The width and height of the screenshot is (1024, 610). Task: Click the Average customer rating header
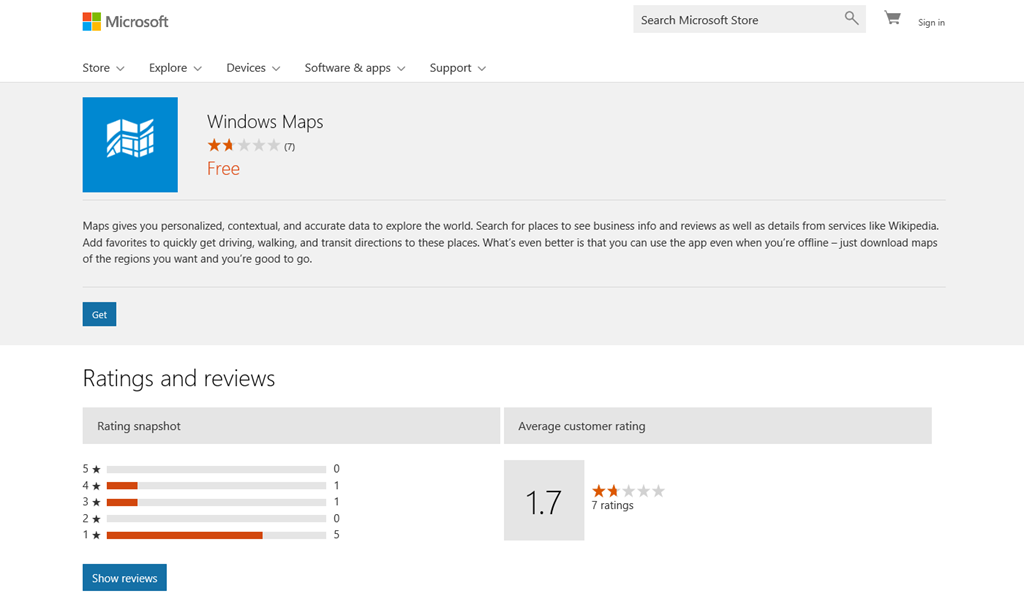[718, 426]
